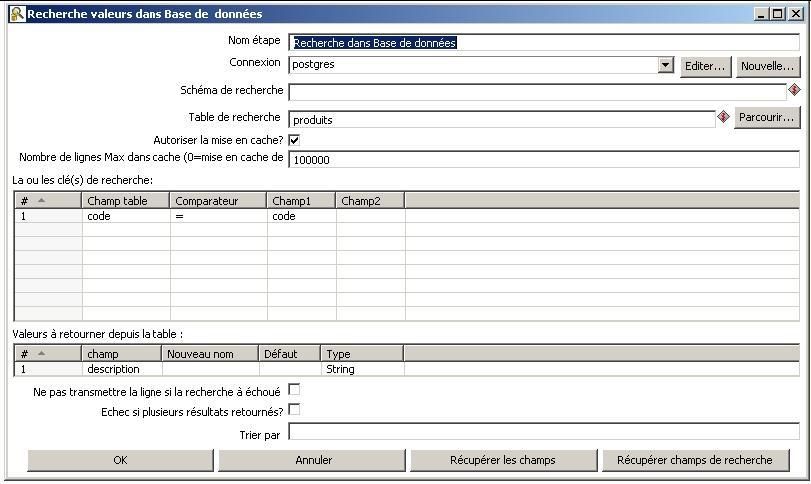
Task: Toggle Autoriser la mise en cache checkbox
Action: coord(294,140)
